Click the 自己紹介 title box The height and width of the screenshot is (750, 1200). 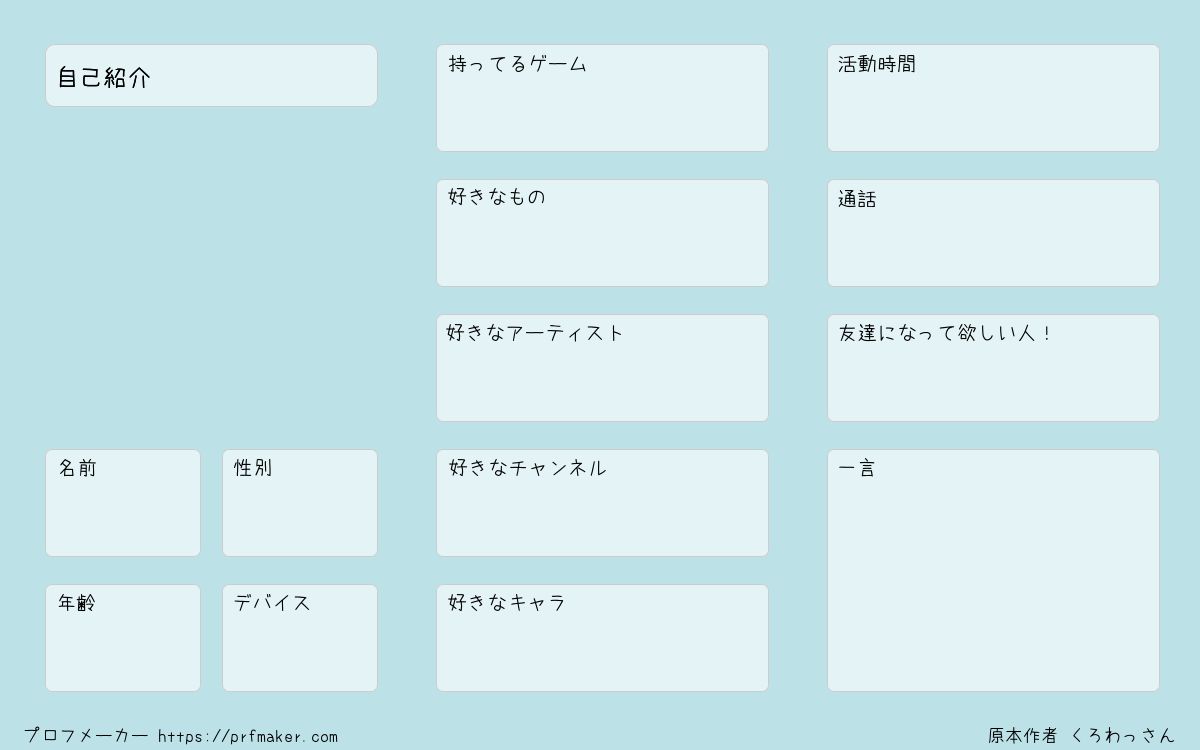pos(211,75)
